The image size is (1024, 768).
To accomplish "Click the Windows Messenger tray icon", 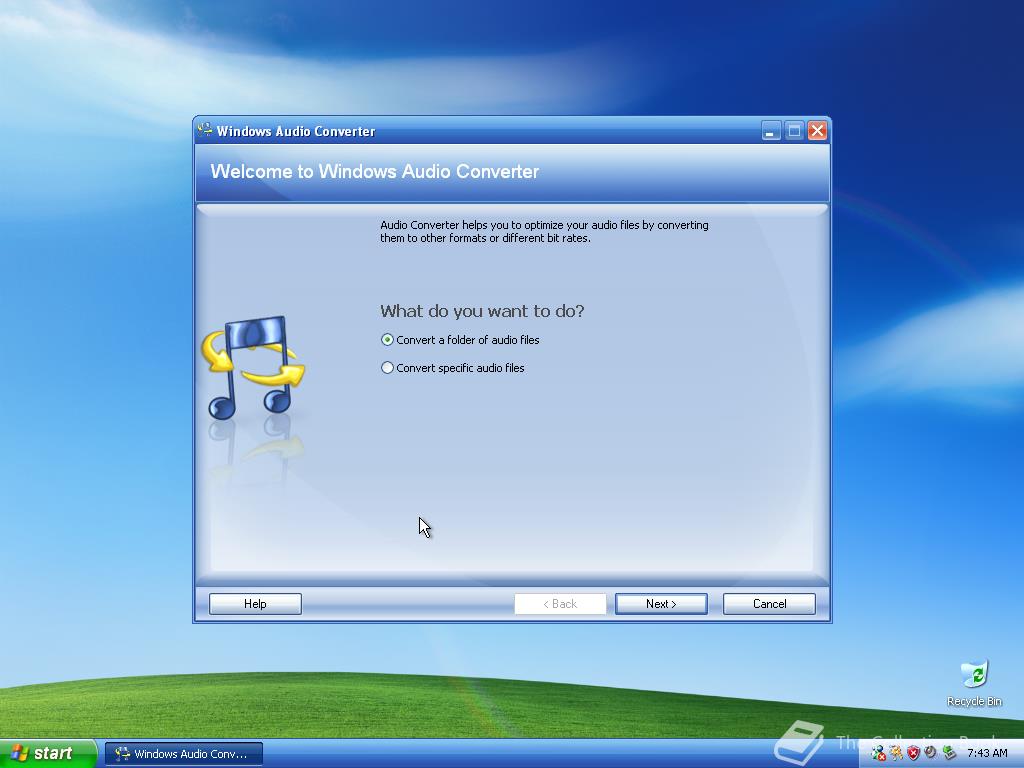I will click(879, 753).
